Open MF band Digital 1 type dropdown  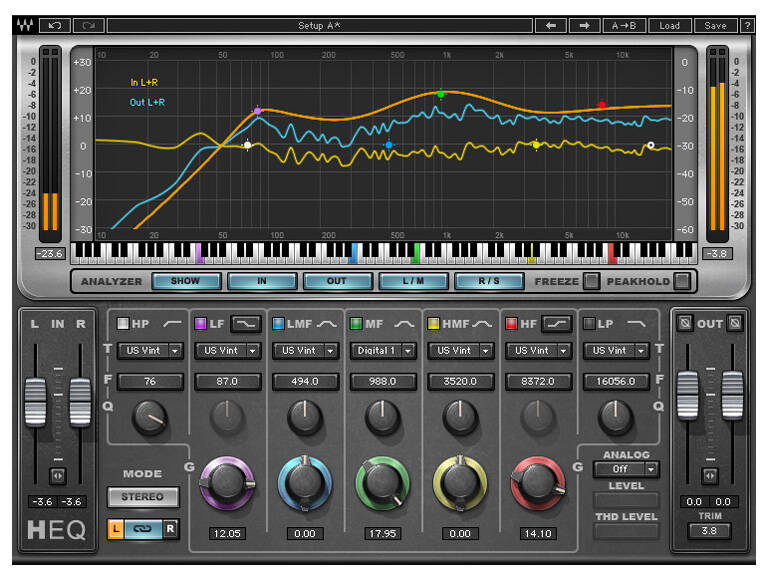(x=383, y=351)
